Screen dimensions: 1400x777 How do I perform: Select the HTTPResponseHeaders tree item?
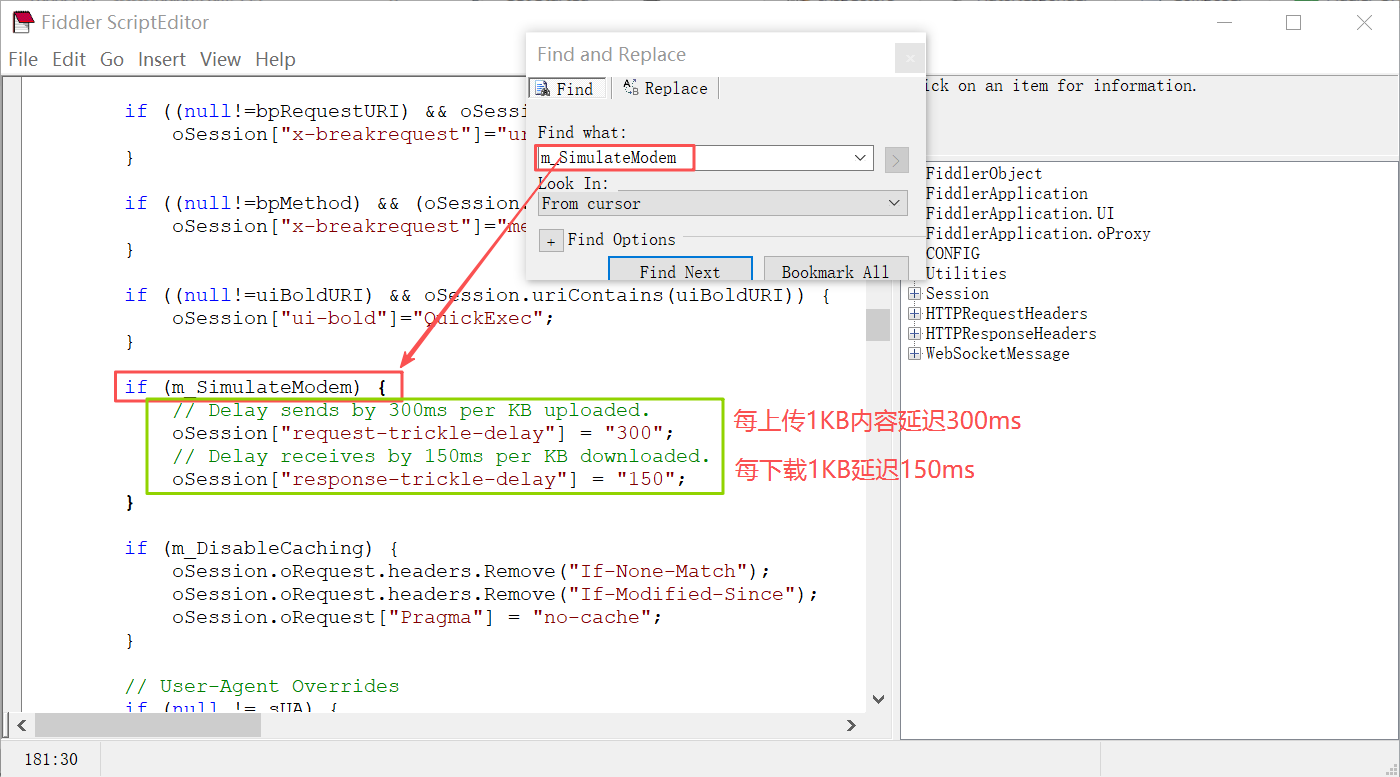click(1011, 334)
